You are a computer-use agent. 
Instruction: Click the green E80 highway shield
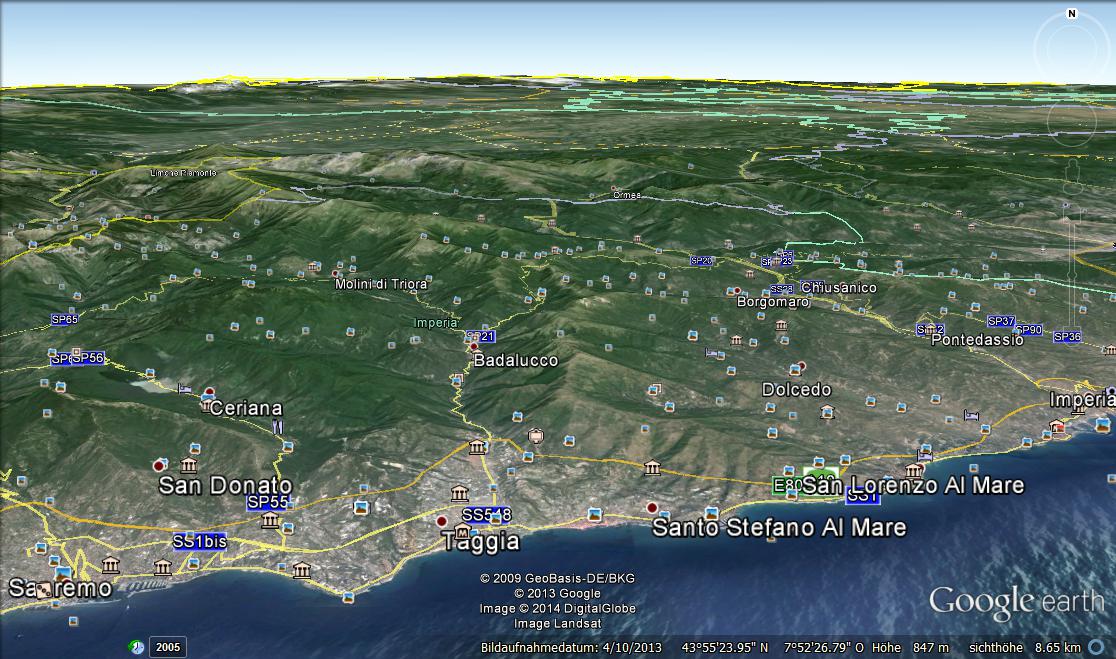(787, 485)
